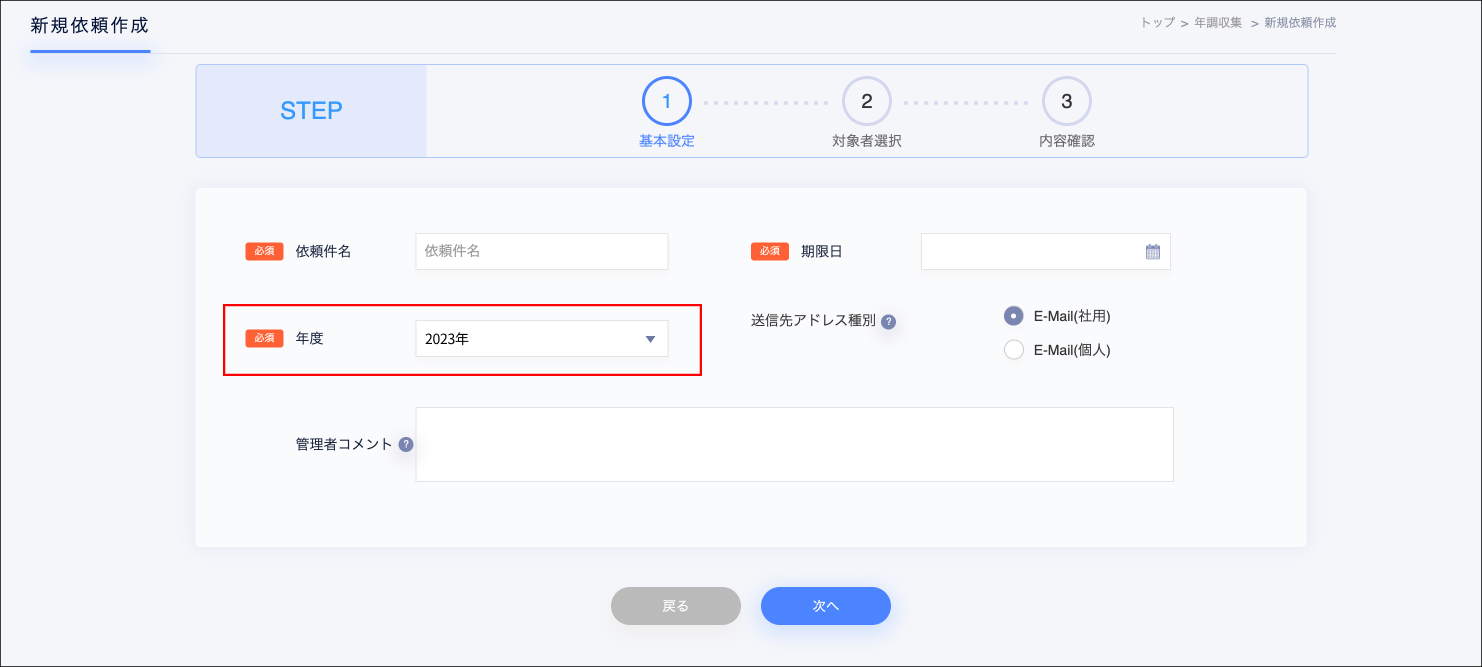Focus the 期限日 date field
1482x667 pixels.
1046,252
